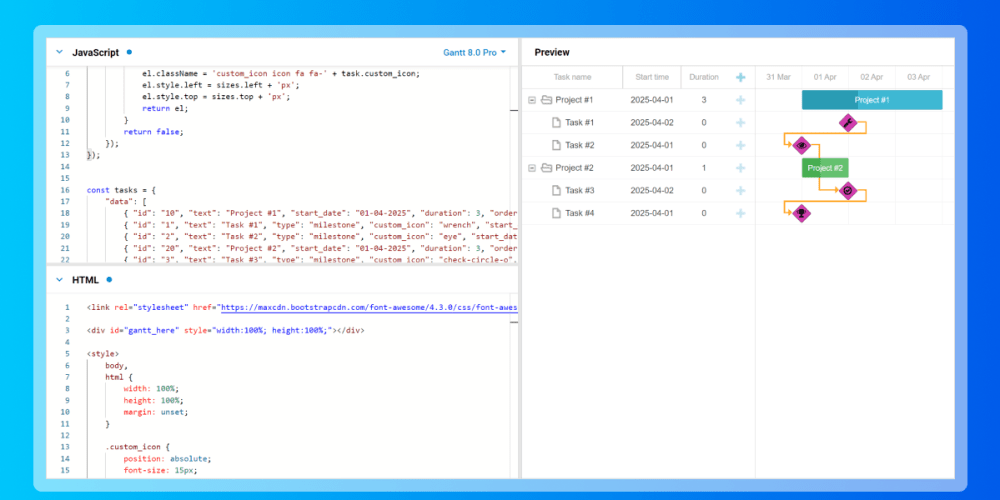Click the gantt_here div code line
The height and width of the screenshot is (500, 1000).
pos(225,330)
